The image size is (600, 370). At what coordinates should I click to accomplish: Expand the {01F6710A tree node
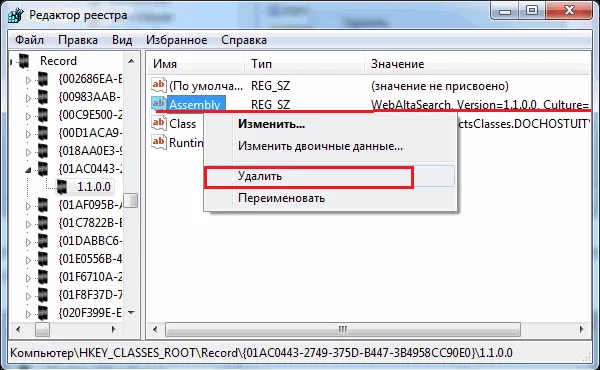(28, 278)
